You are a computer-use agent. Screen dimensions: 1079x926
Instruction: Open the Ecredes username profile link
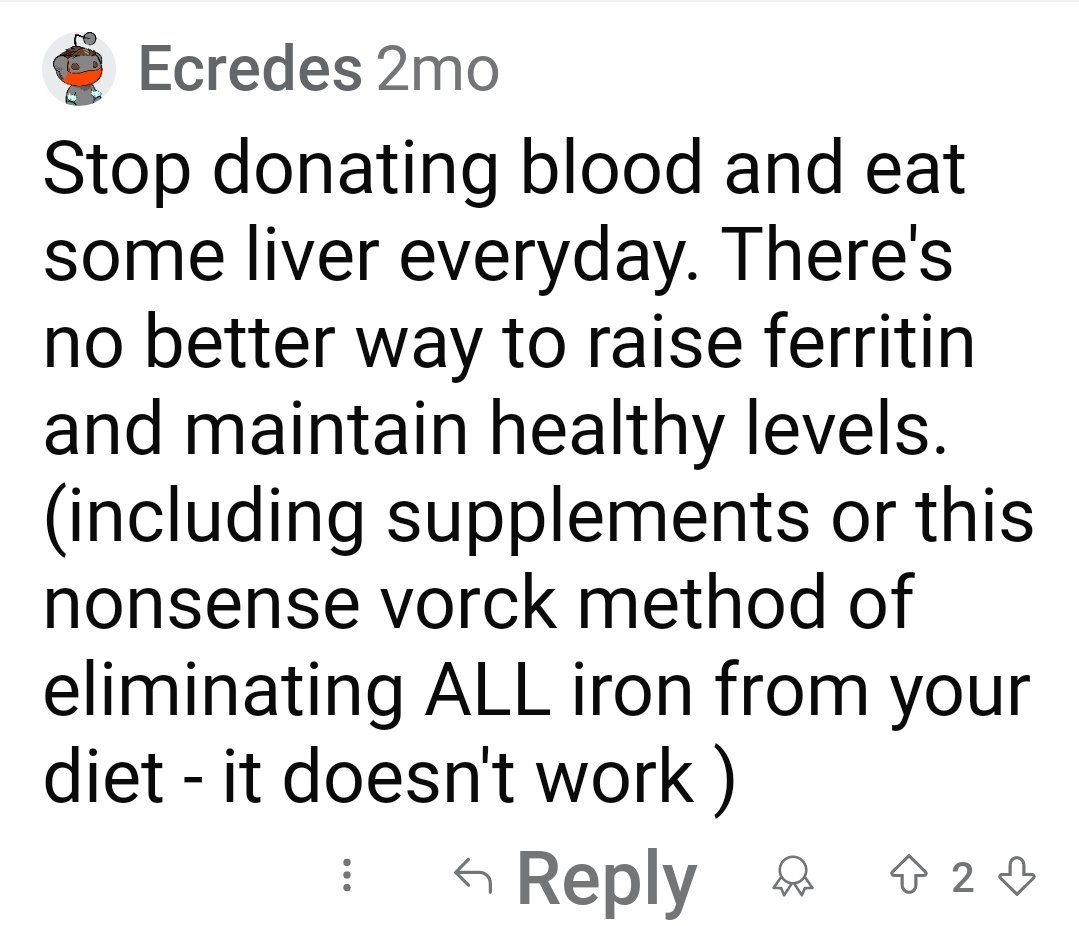click(x=250, y=69)
